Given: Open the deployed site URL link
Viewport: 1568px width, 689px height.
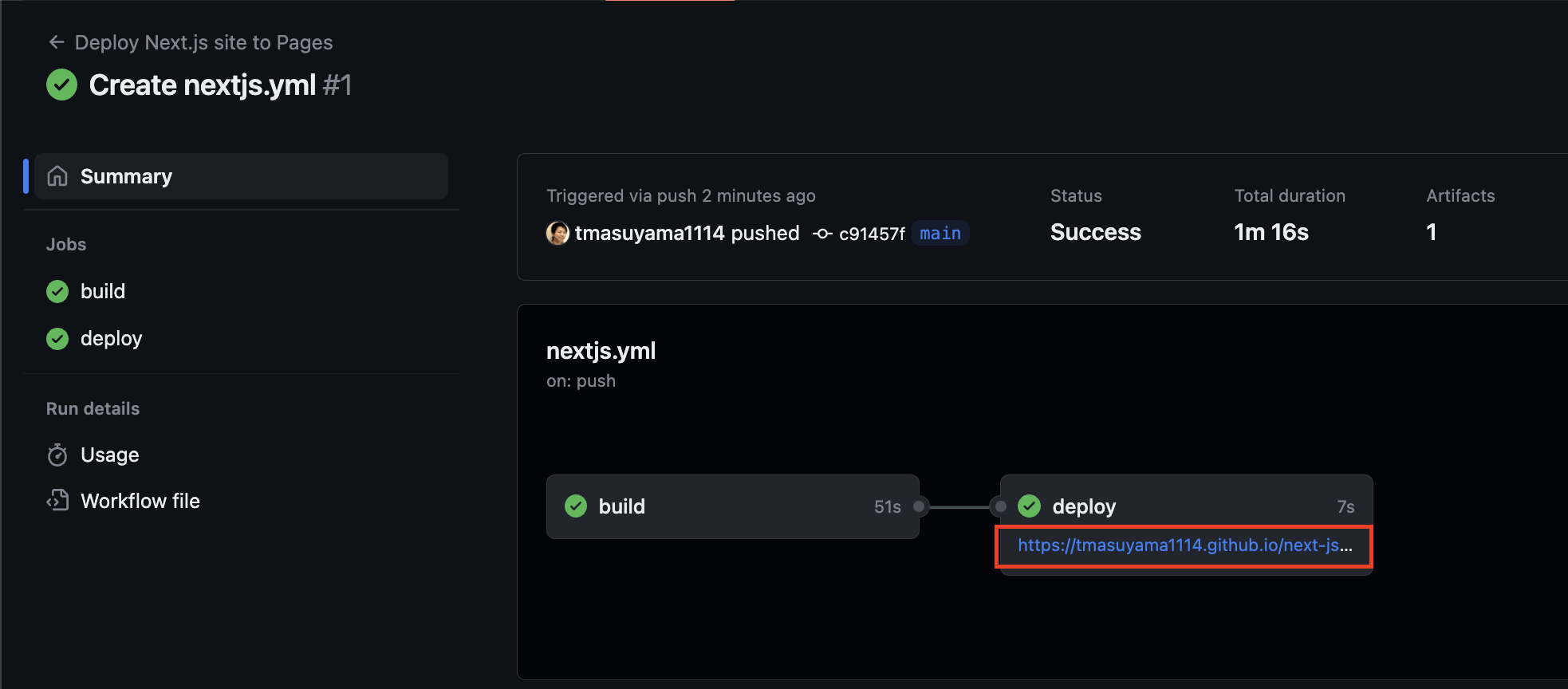Looking at the screenshot, I should (x=1184, y=545).
